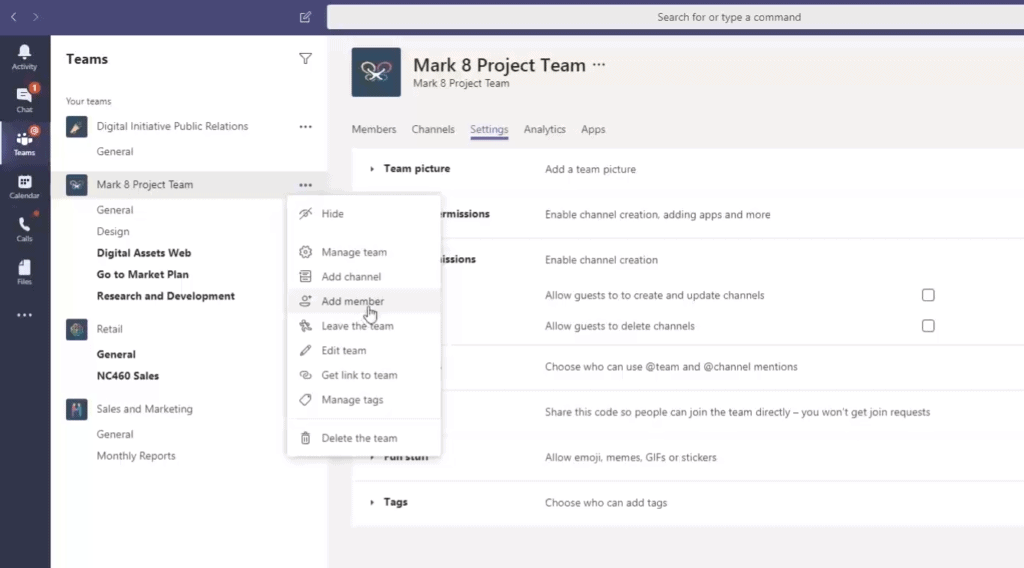Open the Activity bell icon
1024x568 pixels.
coord(24,57)
